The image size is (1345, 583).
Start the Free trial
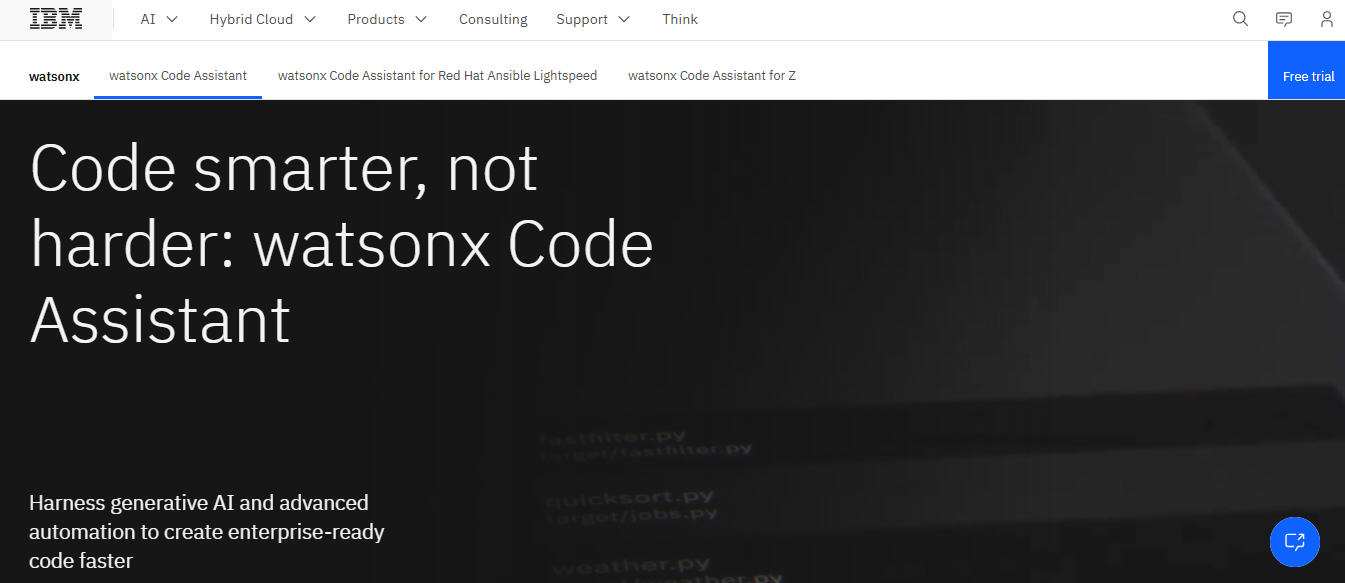(1308, 70)
